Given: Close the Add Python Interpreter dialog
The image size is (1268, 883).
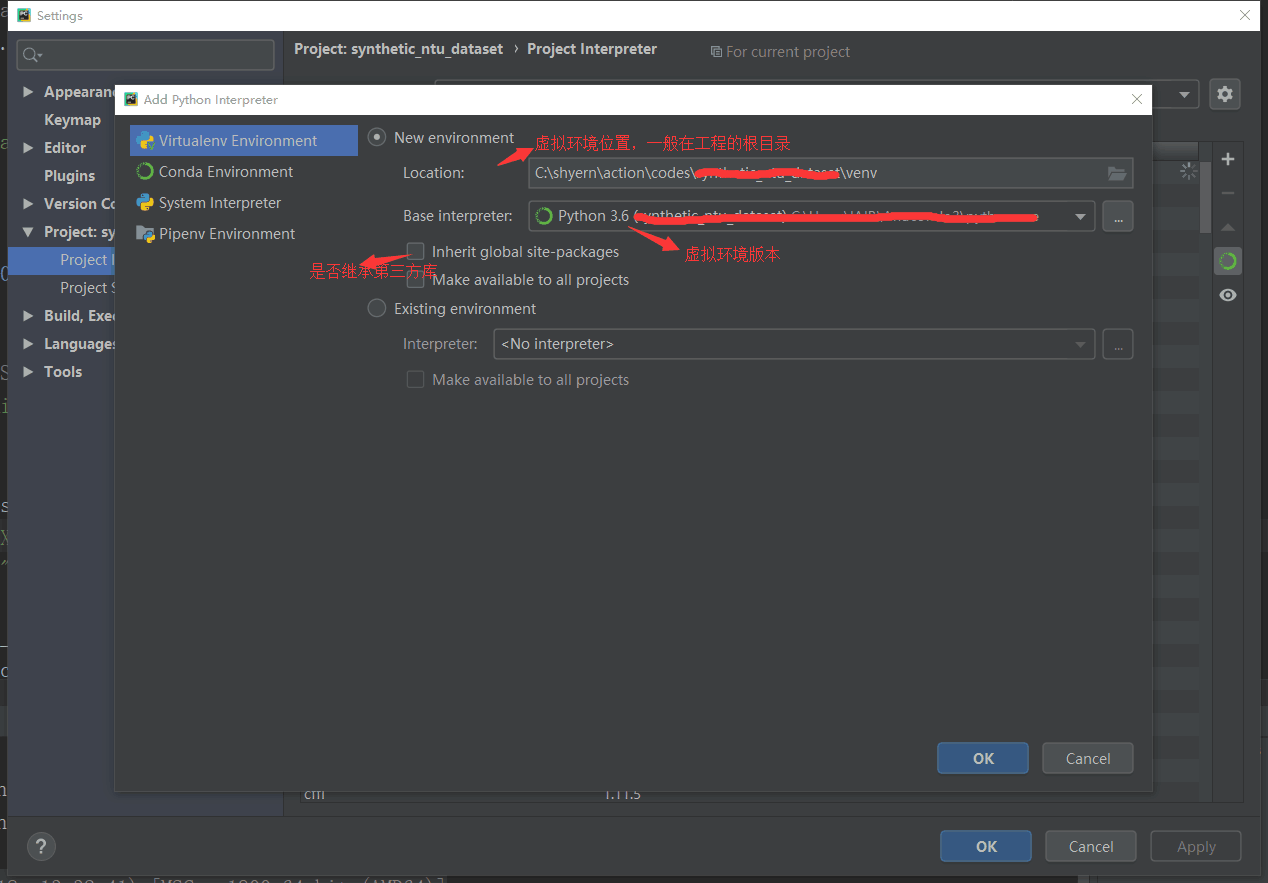Looking at the screenshot, I should pyautogui.click(x=1136, y=99).
